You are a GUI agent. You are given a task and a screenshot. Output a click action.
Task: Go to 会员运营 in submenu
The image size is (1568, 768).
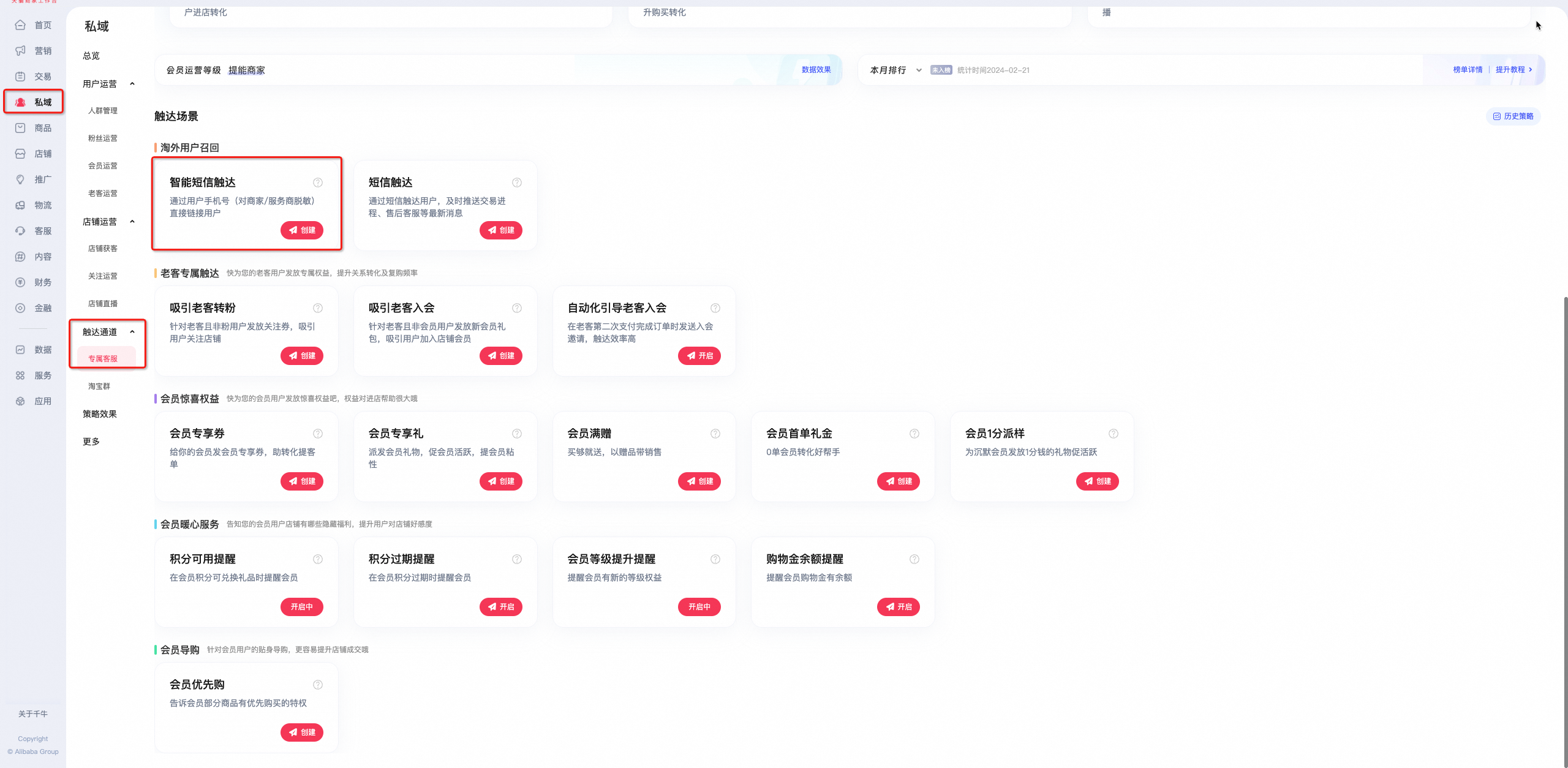tap(103, 166)
